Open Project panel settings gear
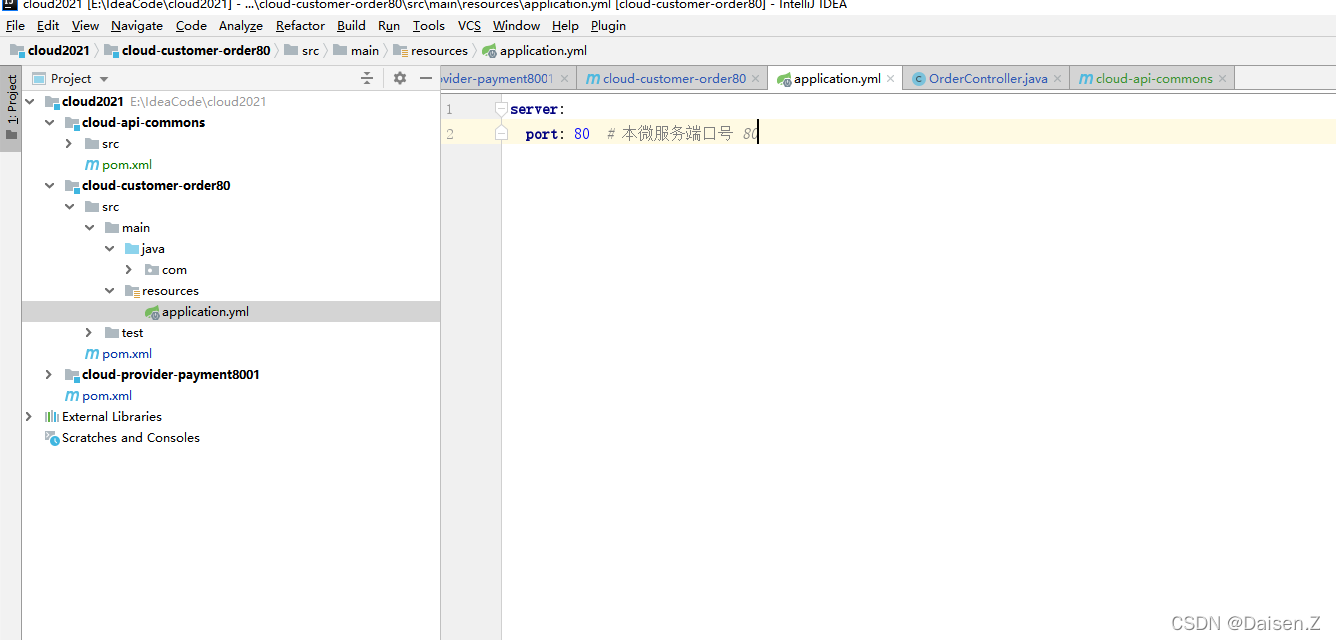The image size is (1336, 640). click(400, 78)
